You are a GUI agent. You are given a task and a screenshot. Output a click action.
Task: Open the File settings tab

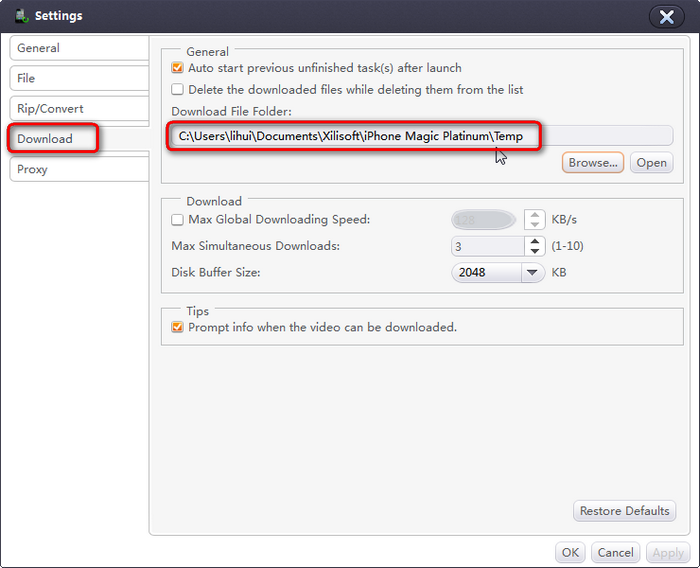tap(78, 78)
